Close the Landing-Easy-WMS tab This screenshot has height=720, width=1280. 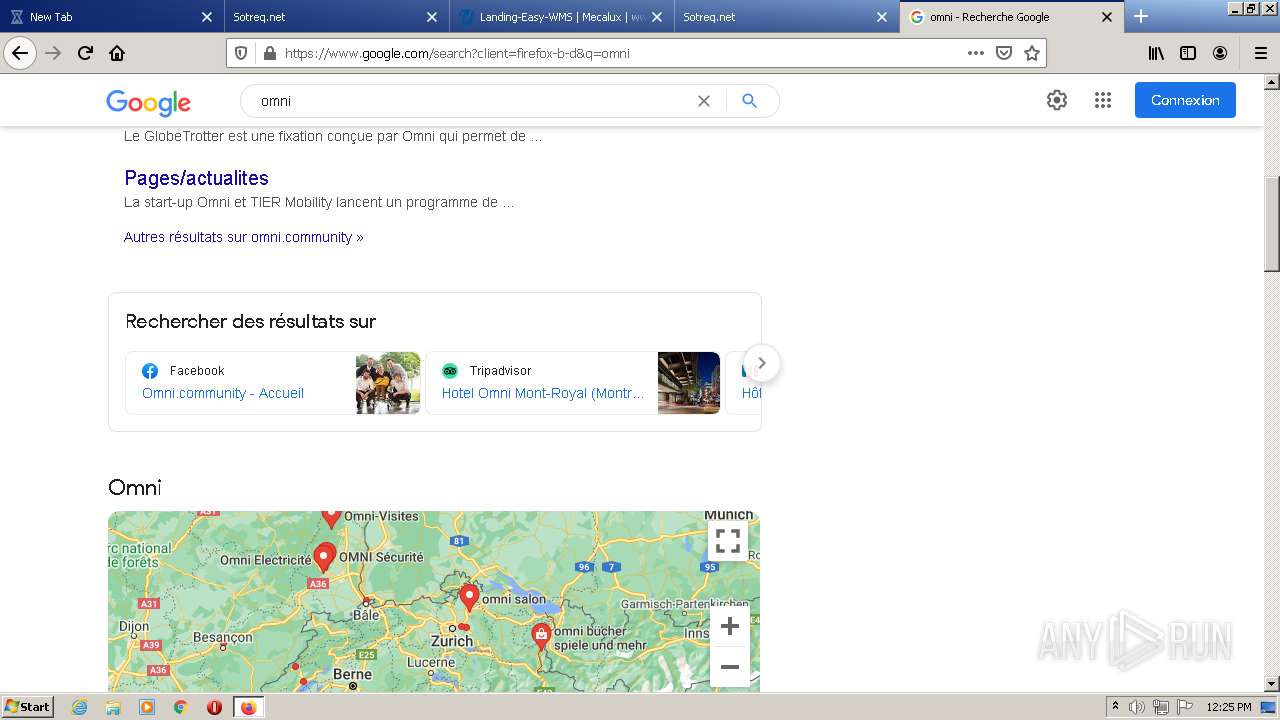pos(657,17)
